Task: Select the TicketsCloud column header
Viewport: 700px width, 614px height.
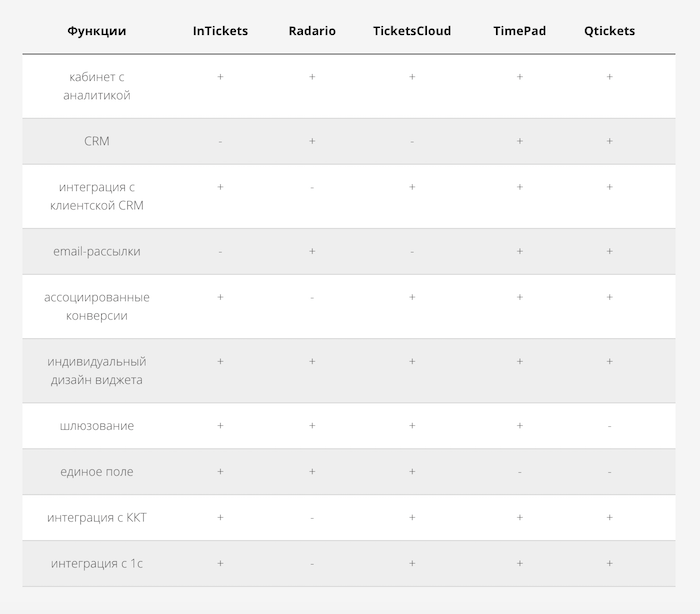Action: pyautogui.click(x=412, y=31)
